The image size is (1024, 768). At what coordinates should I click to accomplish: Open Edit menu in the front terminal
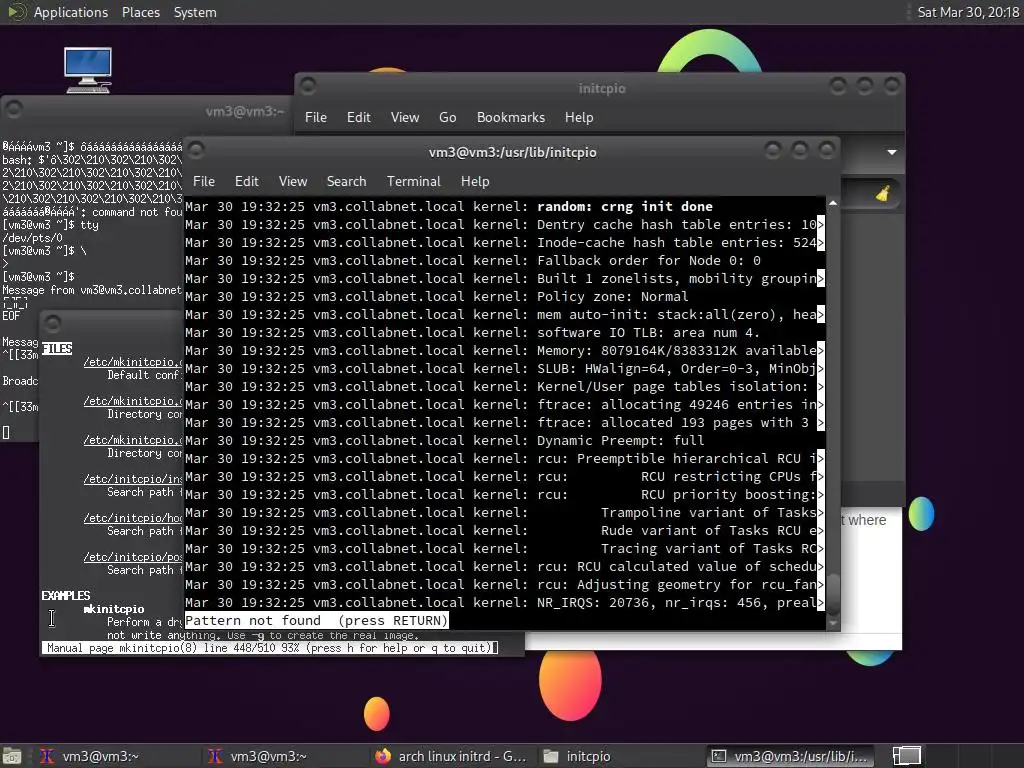pyautogui.click(x=246, y=182)
